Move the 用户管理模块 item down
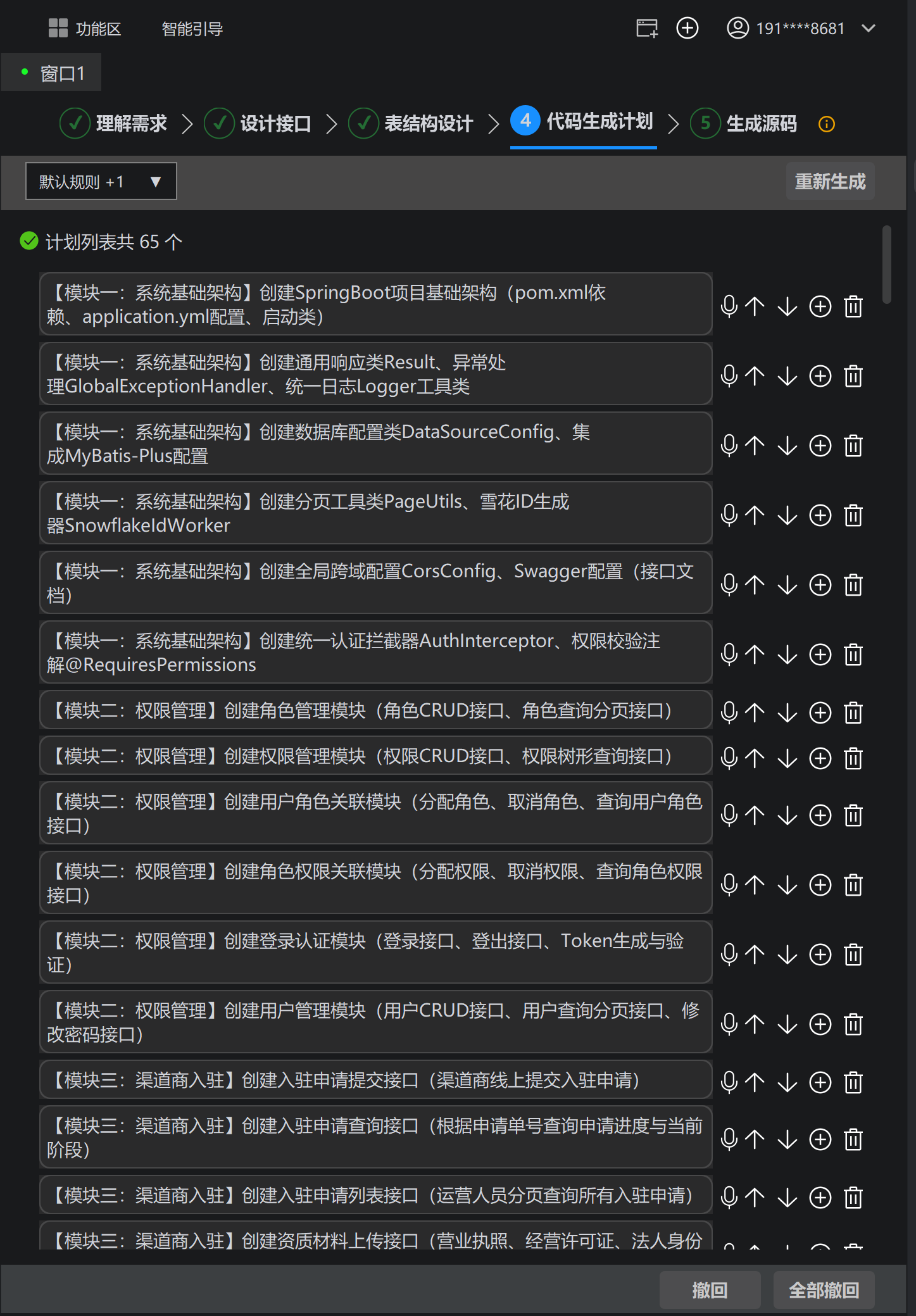916x1316 pixels. [x=787, y=1024]
